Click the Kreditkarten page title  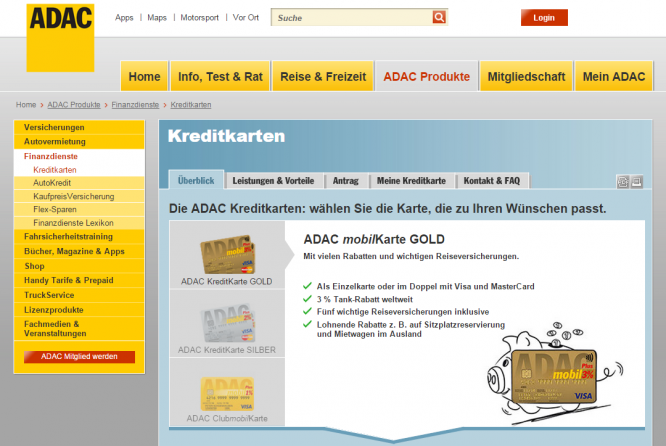click(226, 136)
